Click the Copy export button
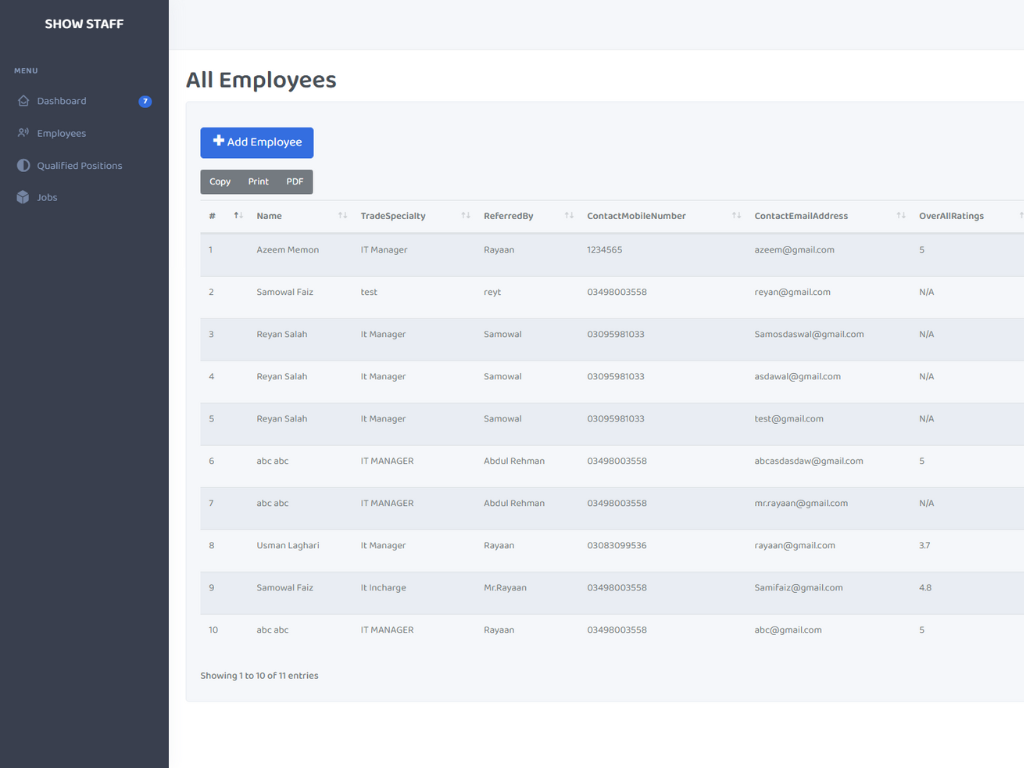 tap(220, 182)
